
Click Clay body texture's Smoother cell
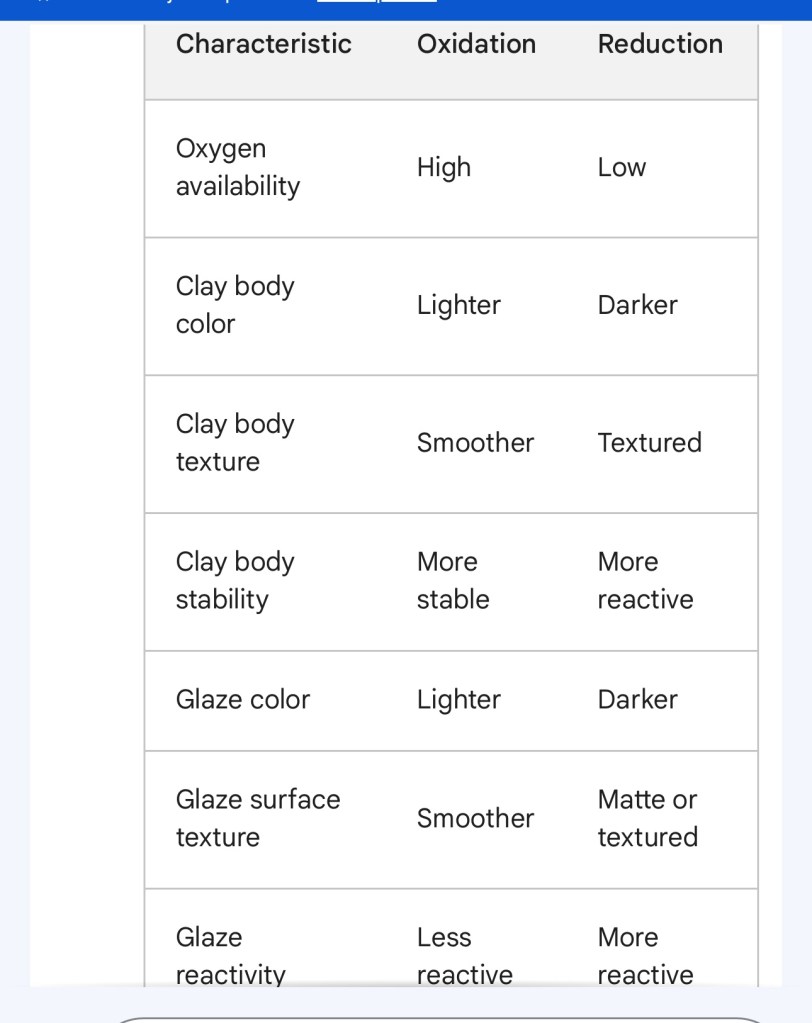coord(475,443)
